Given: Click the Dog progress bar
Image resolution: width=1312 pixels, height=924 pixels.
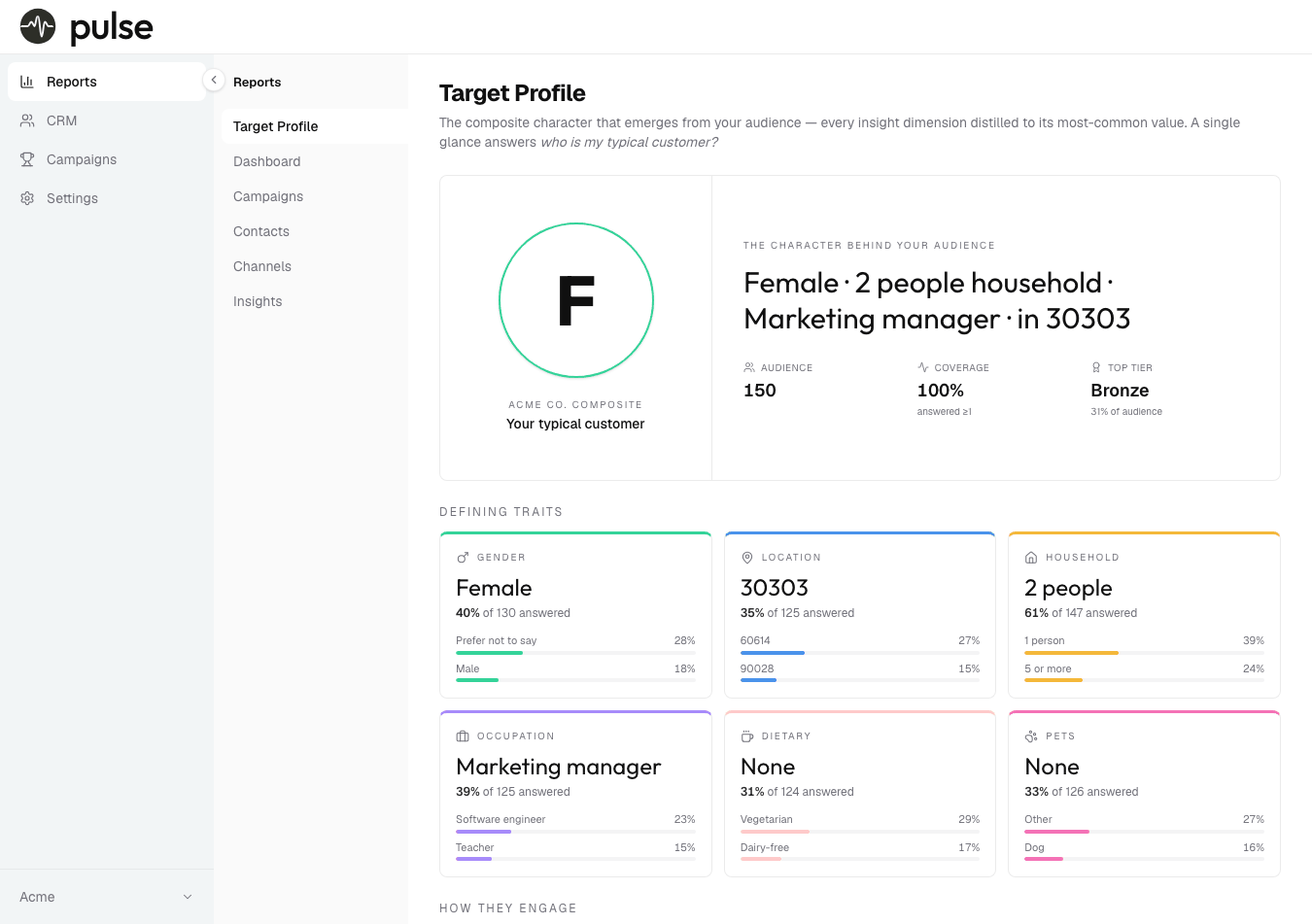Looking at the screenshot, I should (x=1144, y=859).
